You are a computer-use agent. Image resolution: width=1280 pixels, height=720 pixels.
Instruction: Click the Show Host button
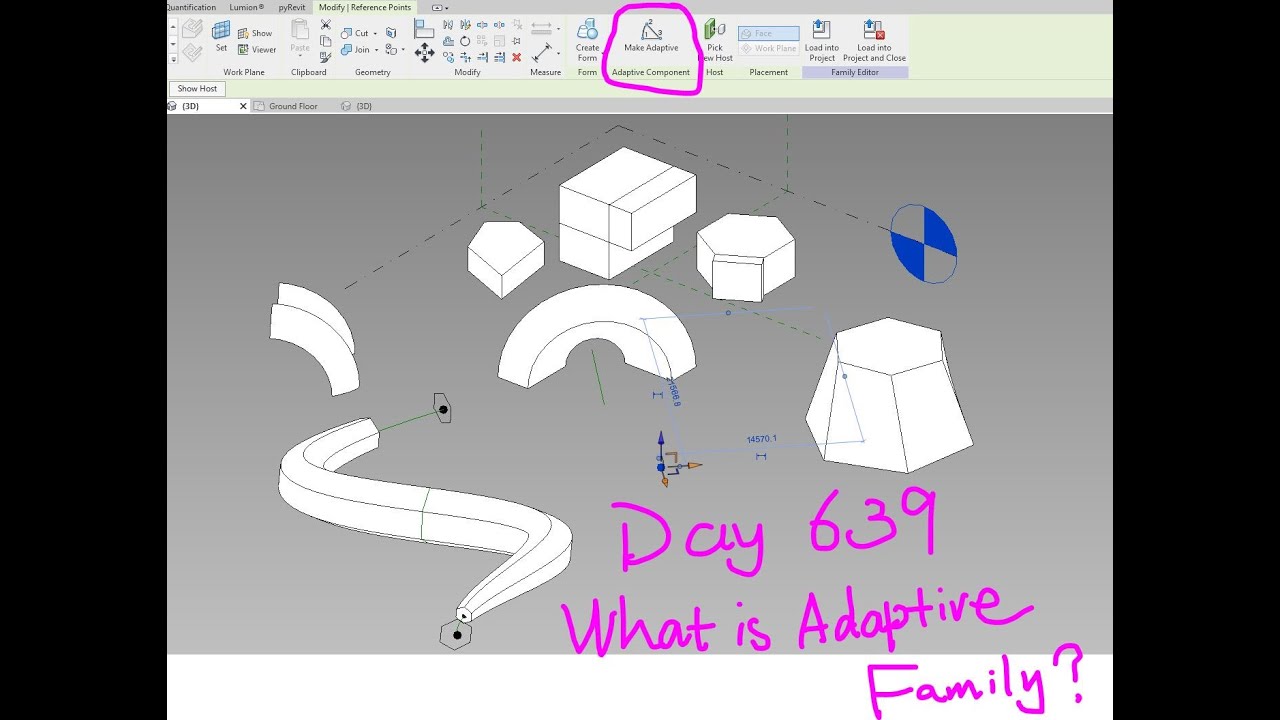tap(197, 89)
